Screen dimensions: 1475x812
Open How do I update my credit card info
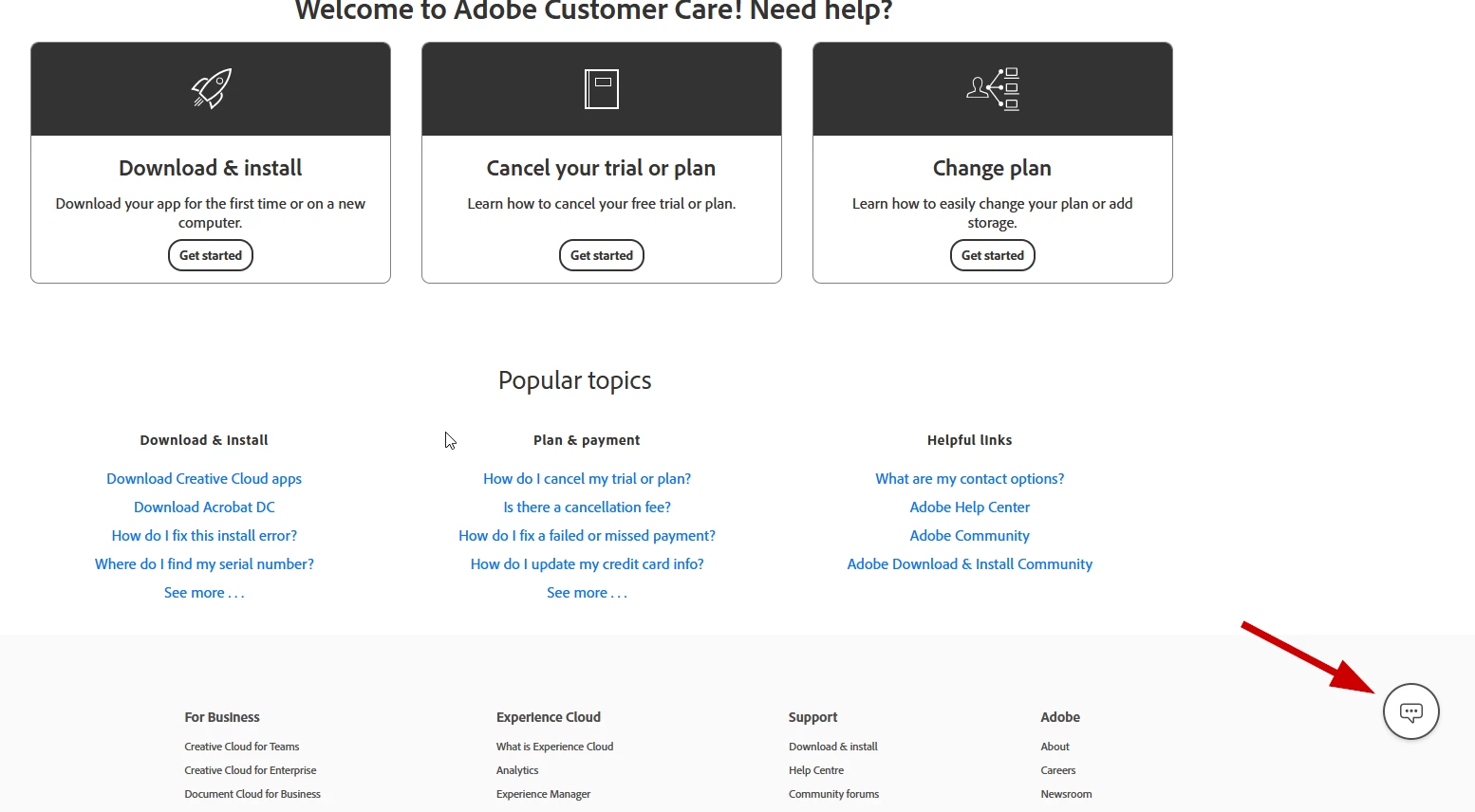click(587, 564)
